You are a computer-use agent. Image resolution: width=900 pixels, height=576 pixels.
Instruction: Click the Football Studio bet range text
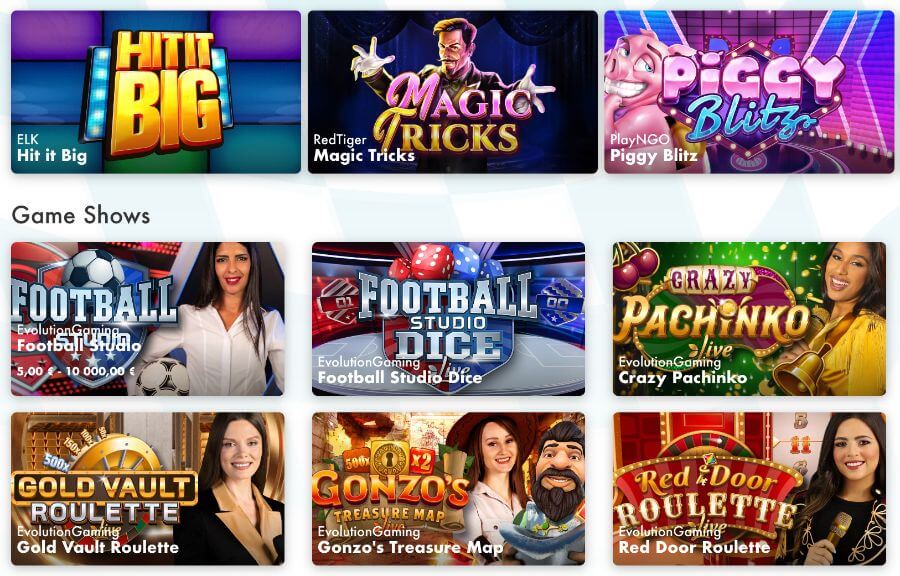coord(76,371)
